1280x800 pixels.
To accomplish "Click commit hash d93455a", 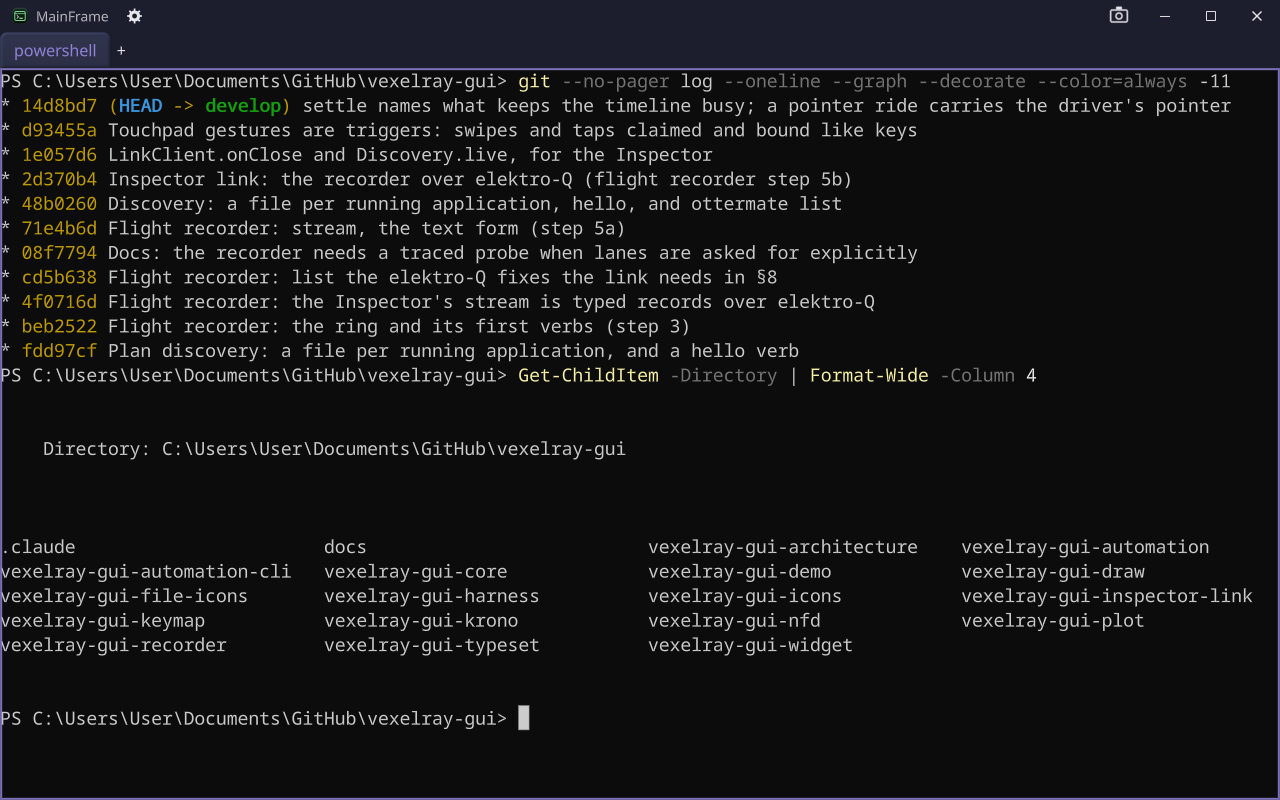I will pyautogui.click(x=59, y=130).
